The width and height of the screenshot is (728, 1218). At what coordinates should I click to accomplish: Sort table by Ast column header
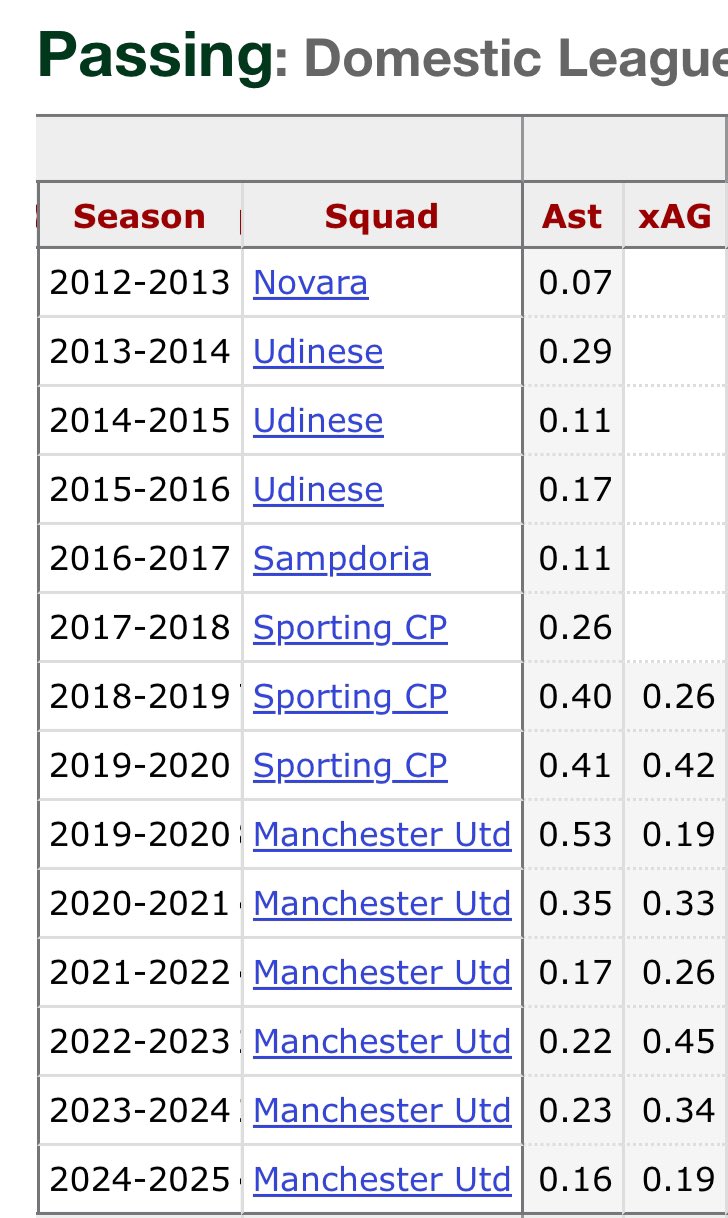coord(573,216)
